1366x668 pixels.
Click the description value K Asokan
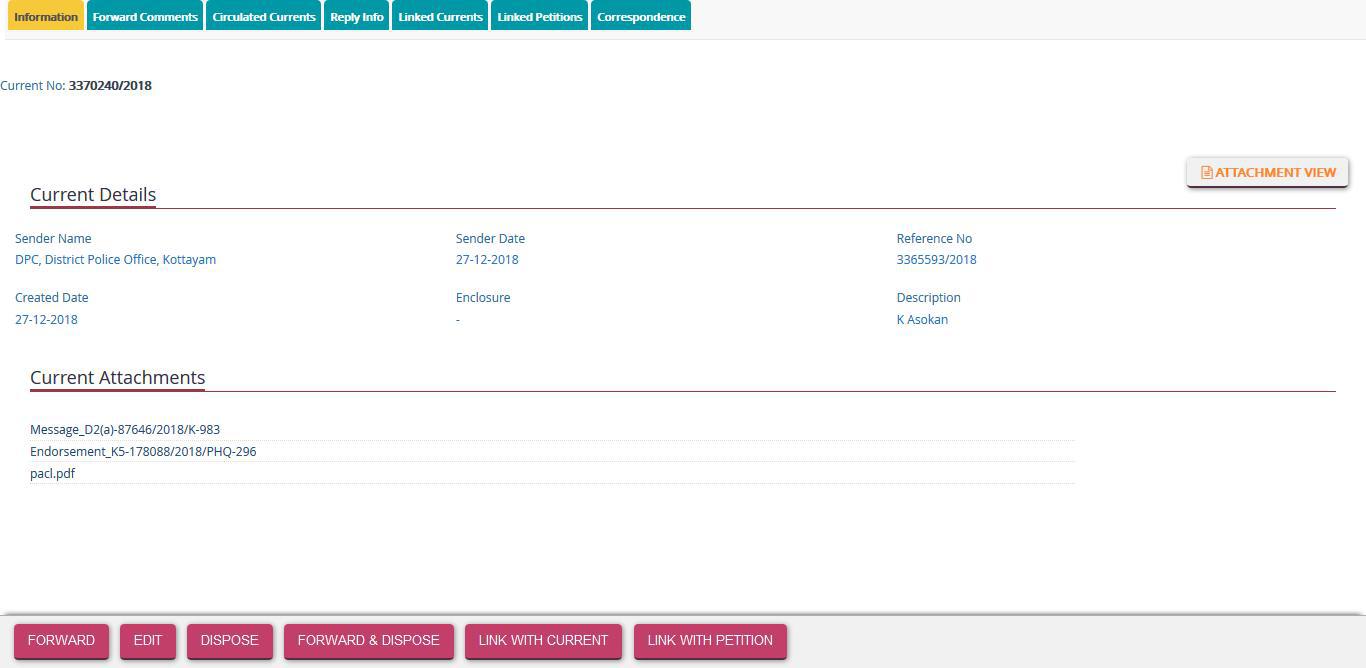[922, 319]
